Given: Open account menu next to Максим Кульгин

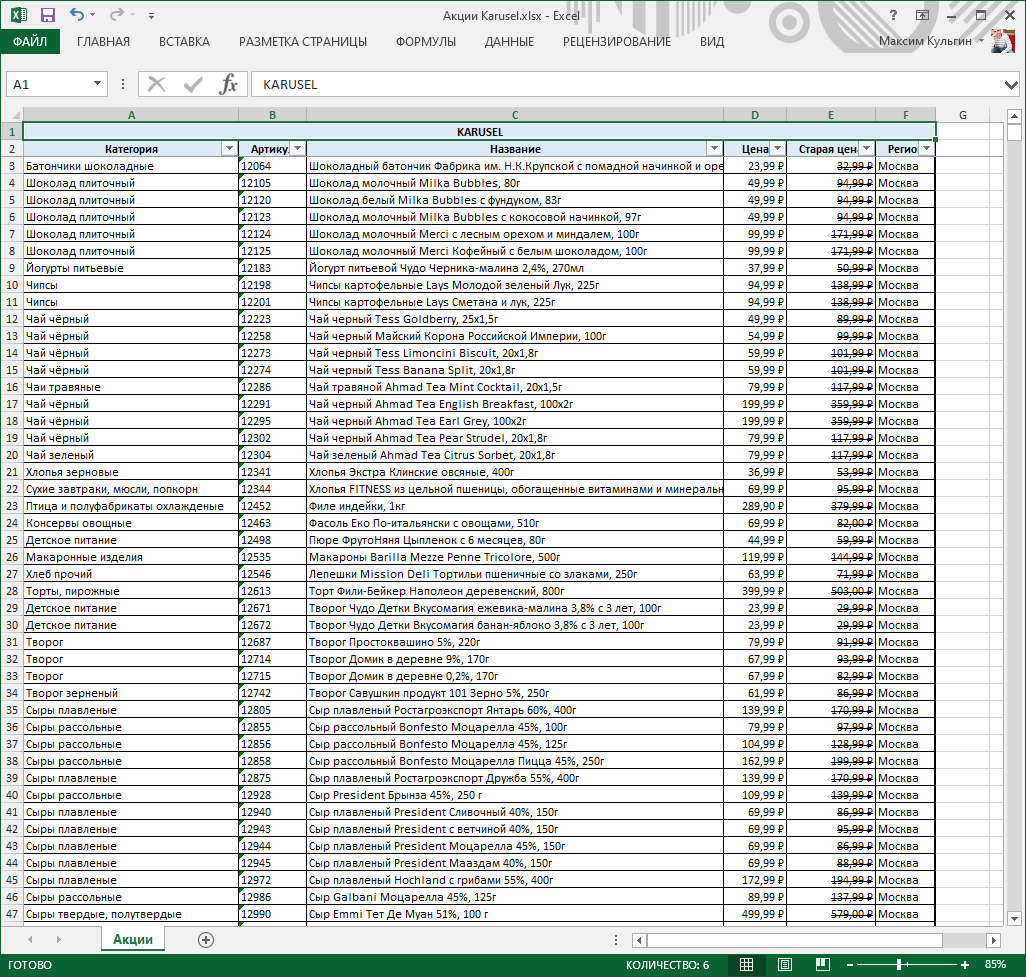Looking at the screenshot, I should 981,41.
